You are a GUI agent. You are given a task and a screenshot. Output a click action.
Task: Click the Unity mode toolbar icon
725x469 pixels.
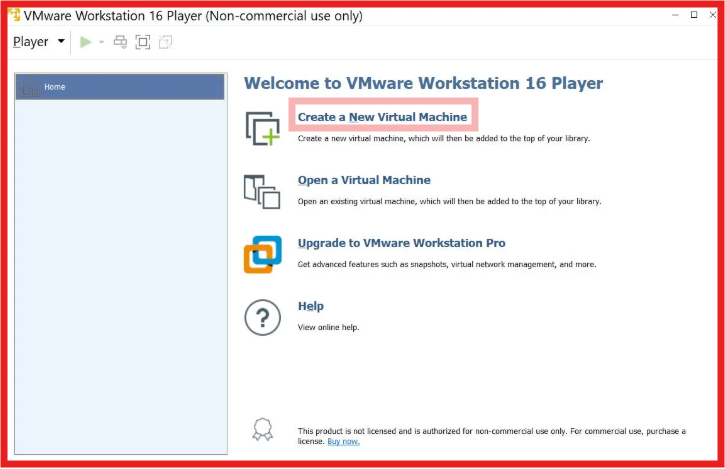tap(165, 42)
